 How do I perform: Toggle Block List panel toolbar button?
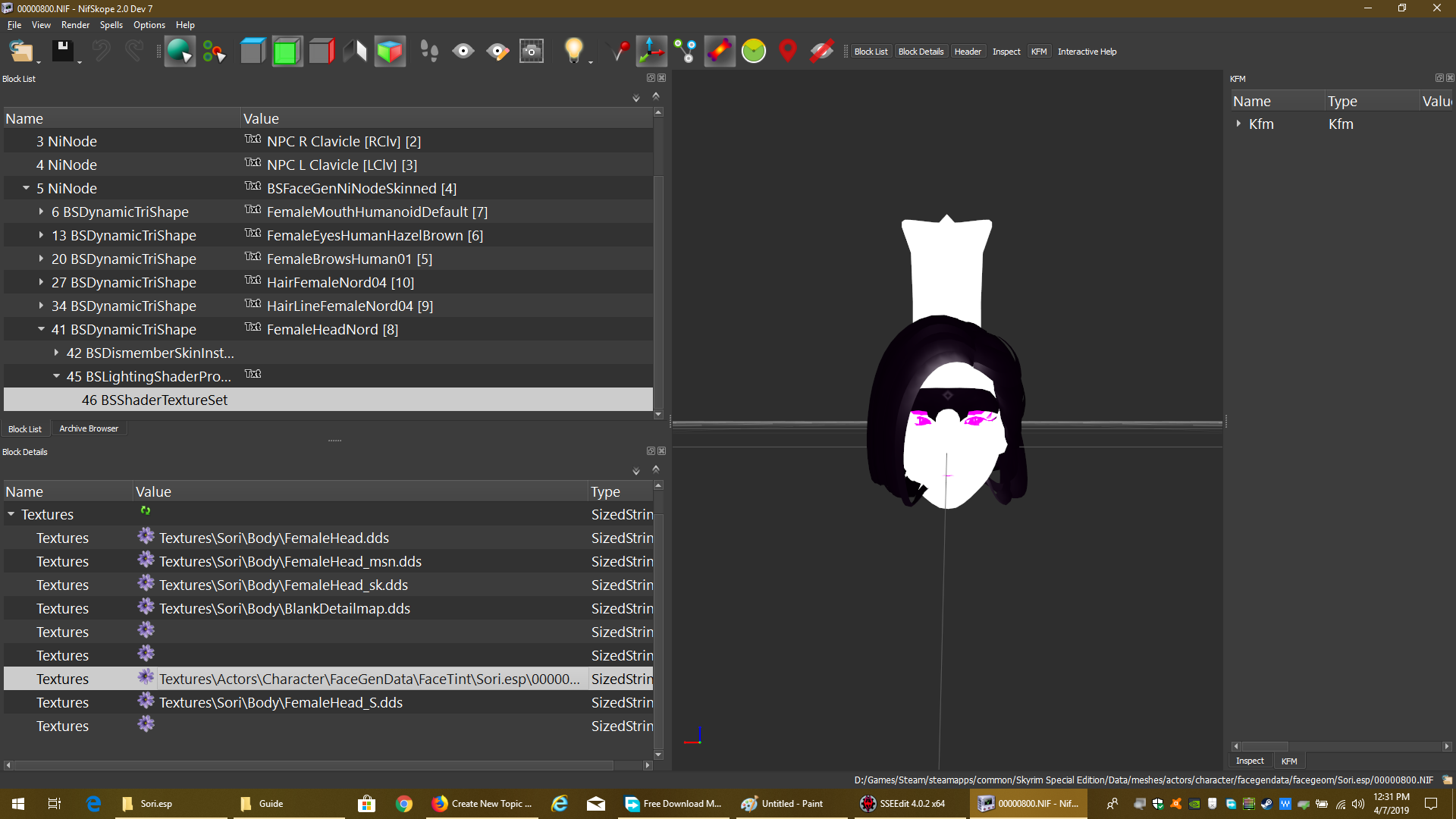(871, 52)
